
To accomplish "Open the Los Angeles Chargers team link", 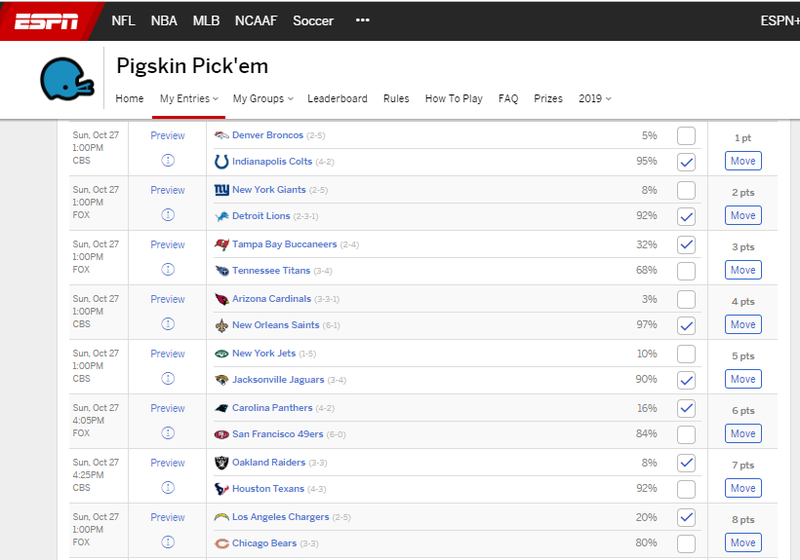I will pyautogui.click(x=281, y=517).
